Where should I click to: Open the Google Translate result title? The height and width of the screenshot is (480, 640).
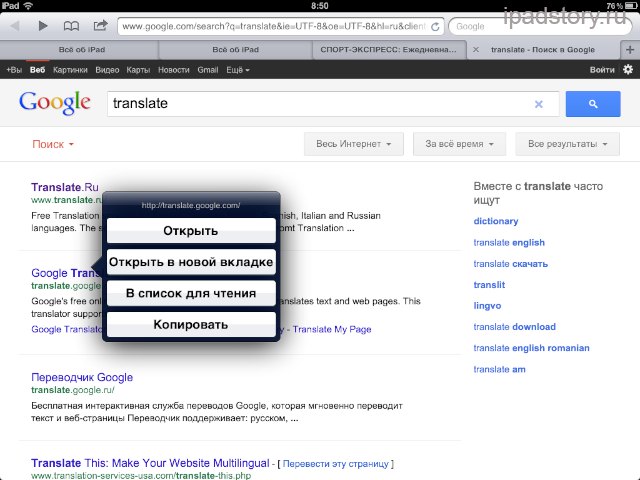click(x=66, y=273)
